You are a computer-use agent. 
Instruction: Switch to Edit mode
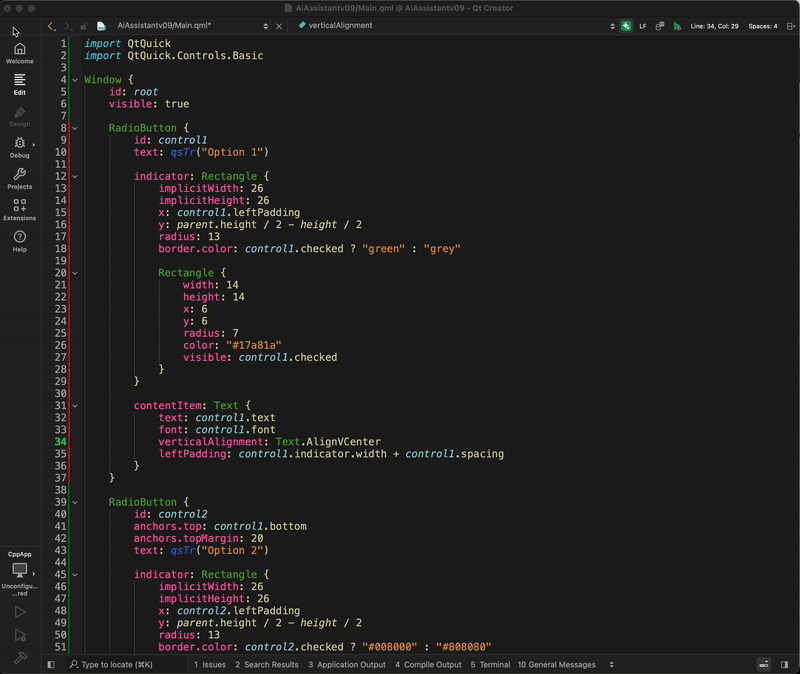[x=20, y=84]
